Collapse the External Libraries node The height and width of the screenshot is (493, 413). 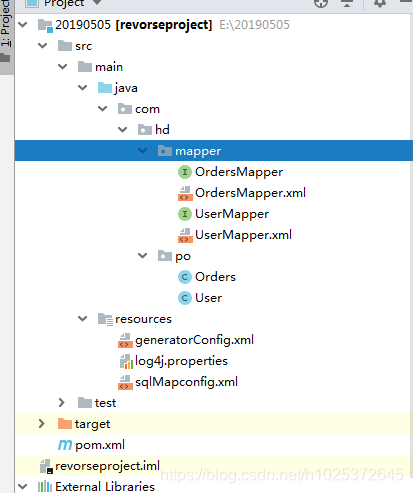[x=23, y=487]
